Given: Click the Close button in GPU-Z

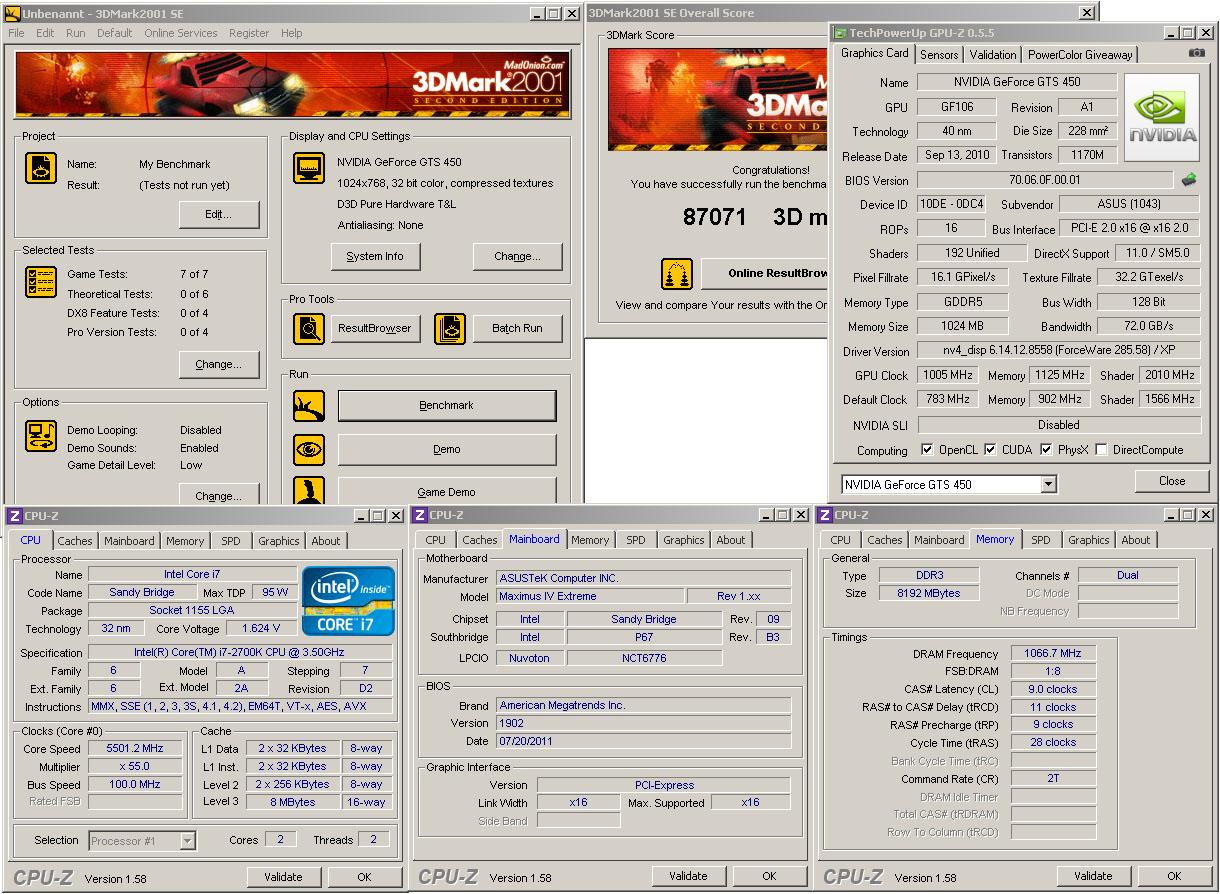Looking at the screenshot, I should [1172, 481].
